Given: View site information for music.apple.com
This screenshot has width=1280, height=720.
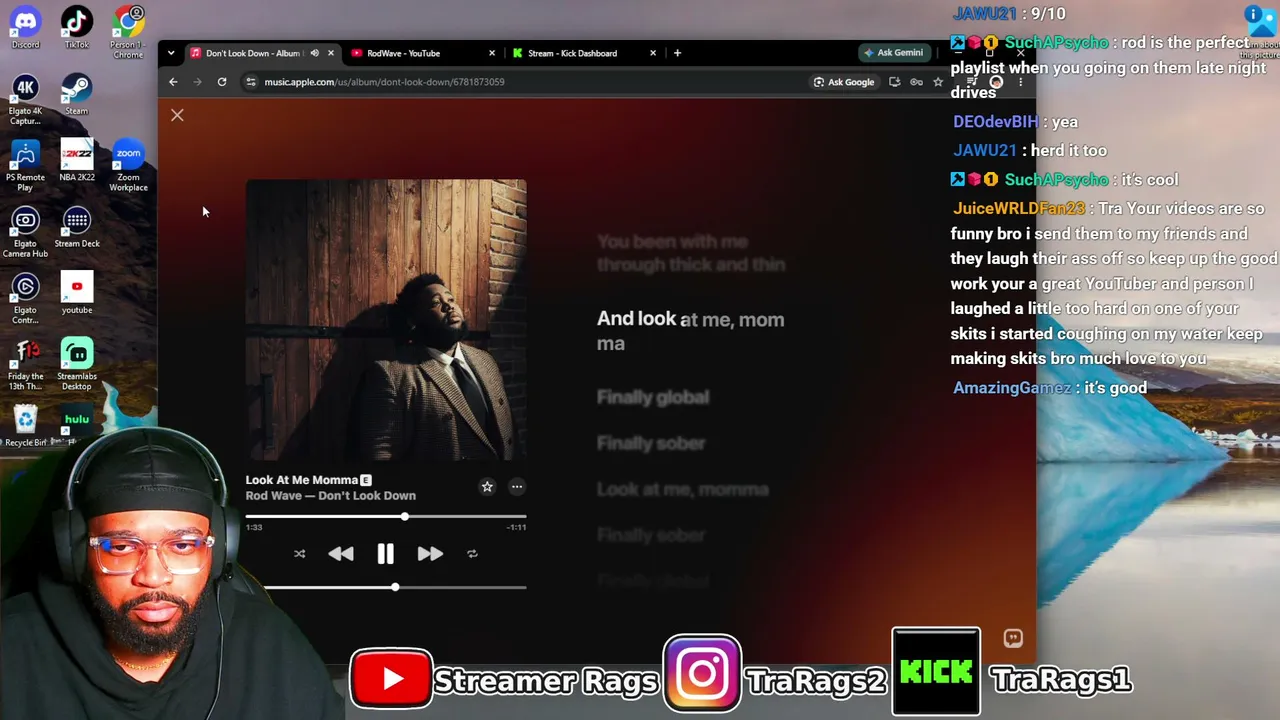Looking at the screenshot, I should 251,82.
